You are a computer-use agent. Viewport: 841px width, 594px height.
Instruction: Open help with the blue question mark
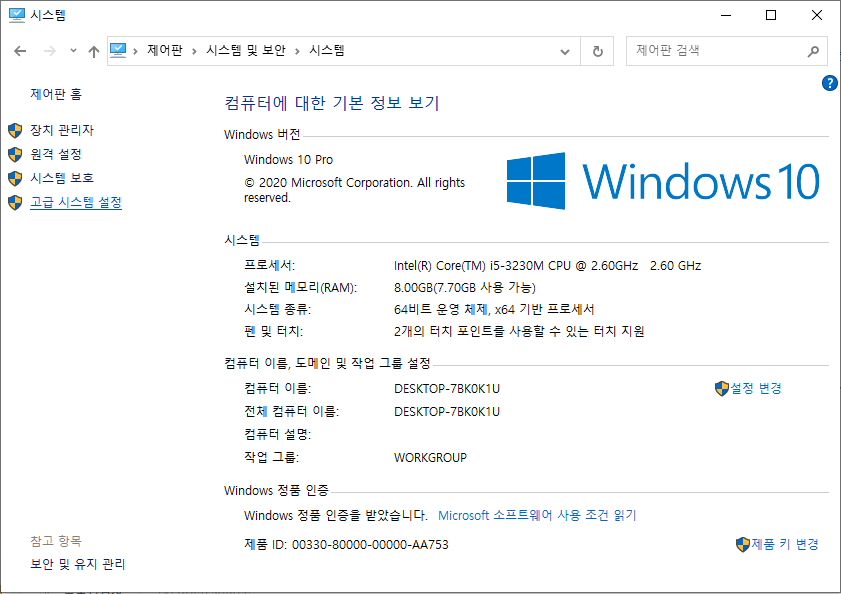pos(829,83)
